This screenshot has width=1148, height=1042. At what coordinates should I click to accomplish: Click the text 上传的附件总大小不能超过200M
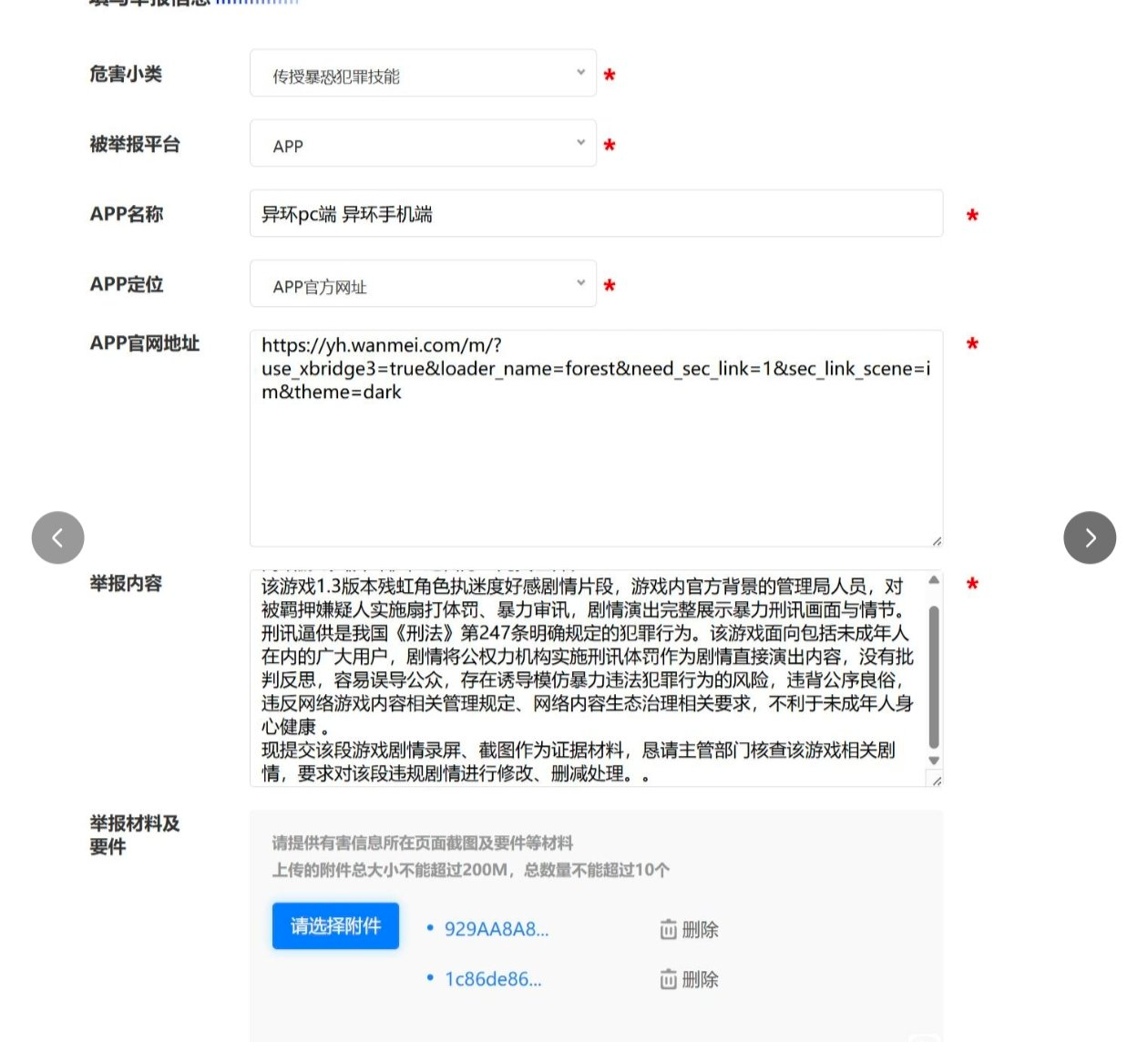click(x=390, y=870)
